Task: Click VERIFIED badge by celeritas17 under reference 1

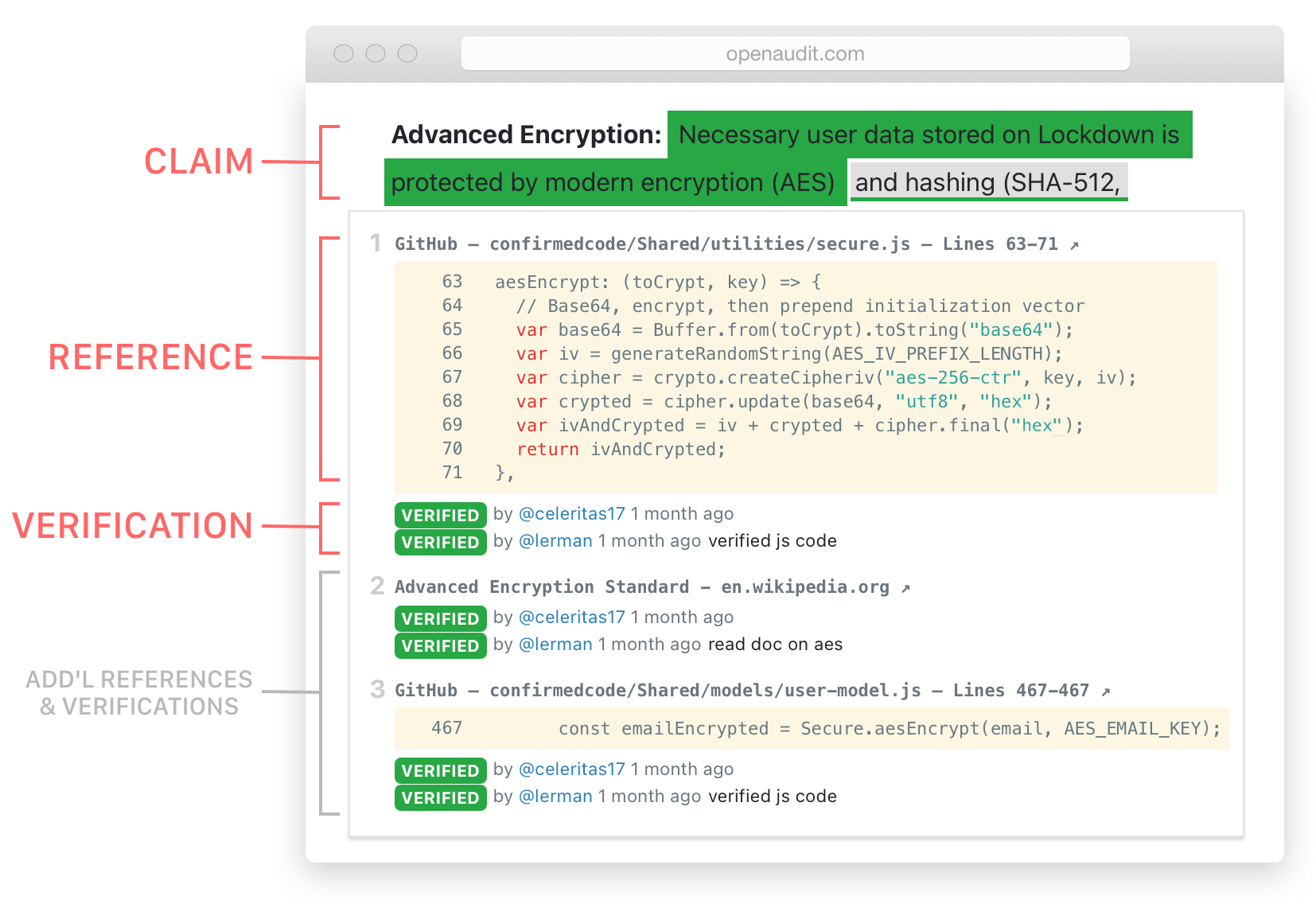Action: (x=440, y=515)
